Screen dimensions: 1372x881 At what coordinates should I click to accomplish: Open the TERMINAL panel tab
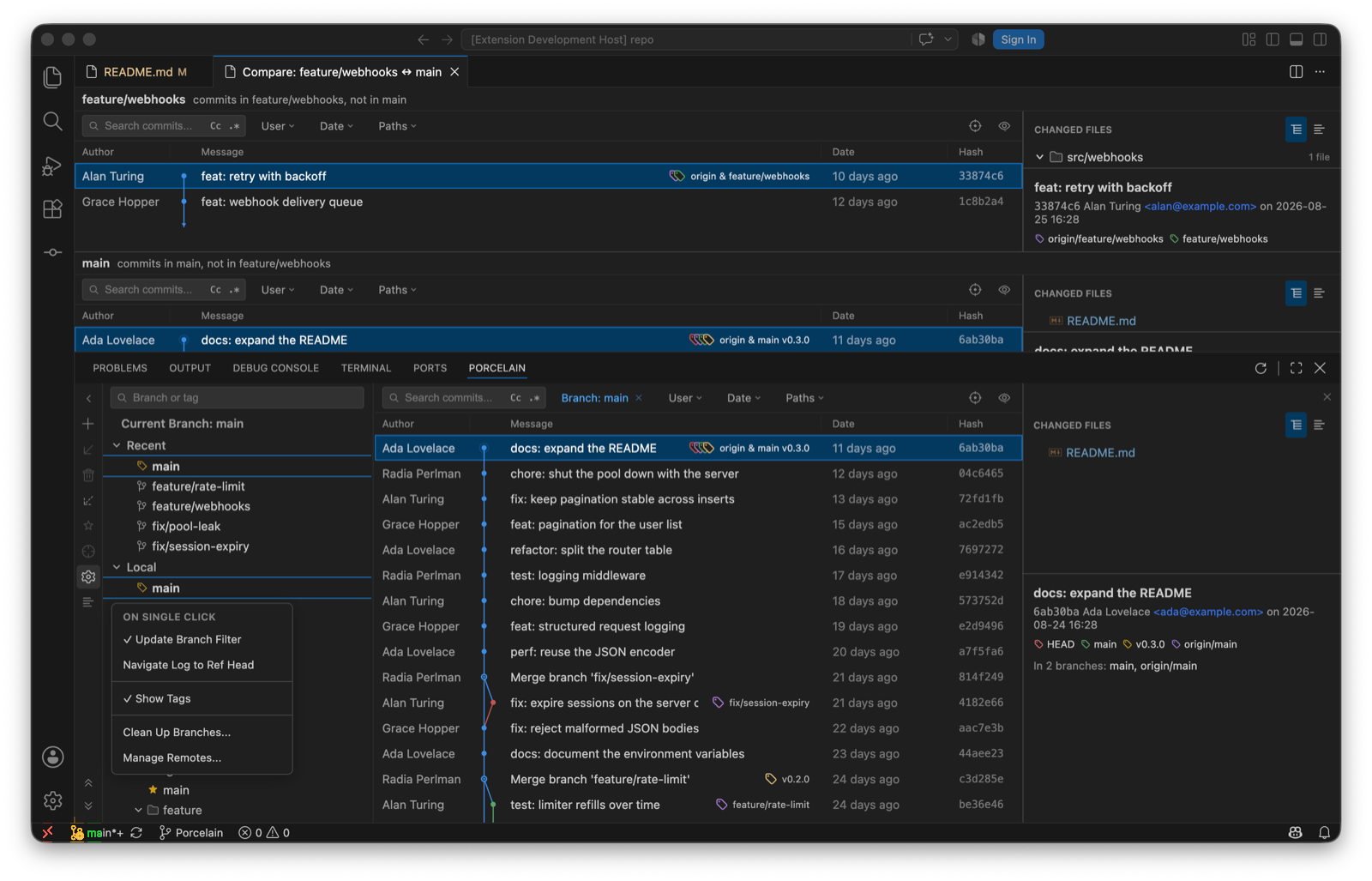pos(366,368)
